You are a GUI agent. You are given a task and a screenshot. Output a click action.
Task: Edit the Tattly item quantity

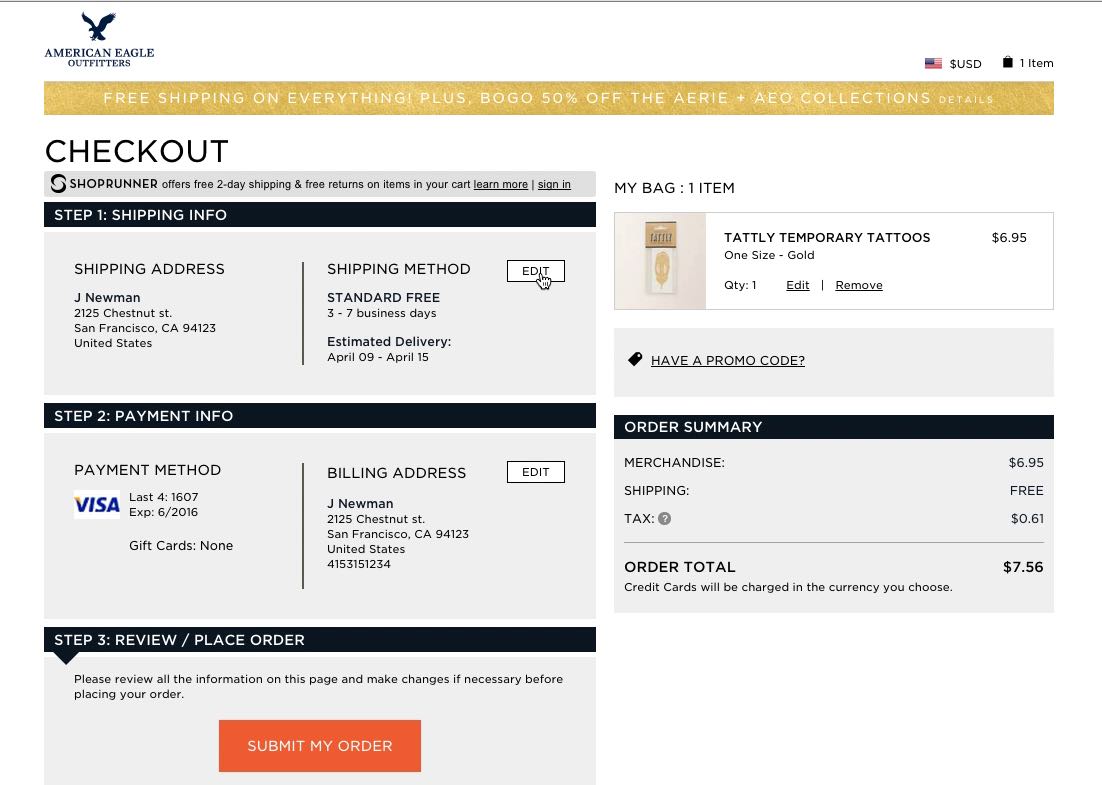[x=797, y=285]
